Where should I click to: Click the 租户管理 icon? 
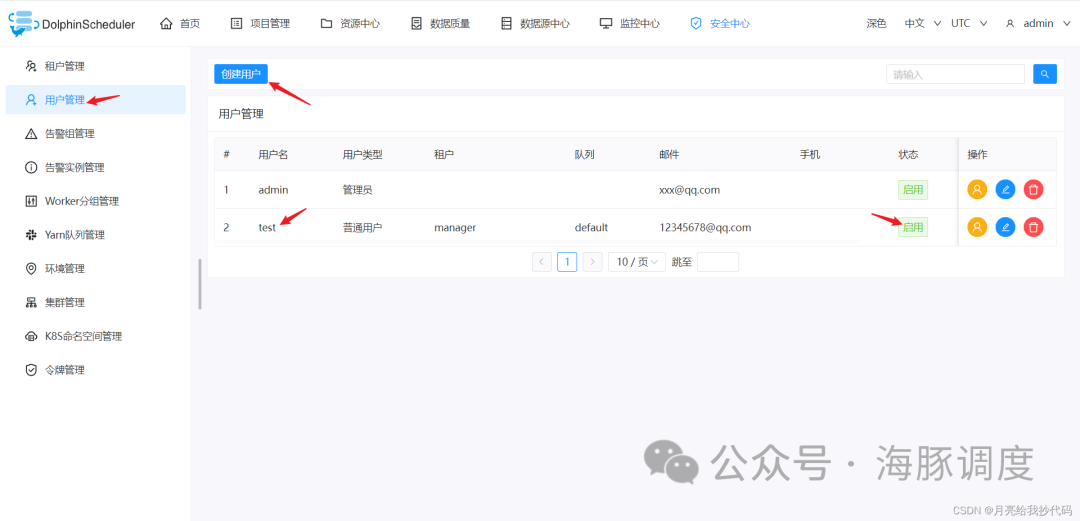(x=30, y=66)
